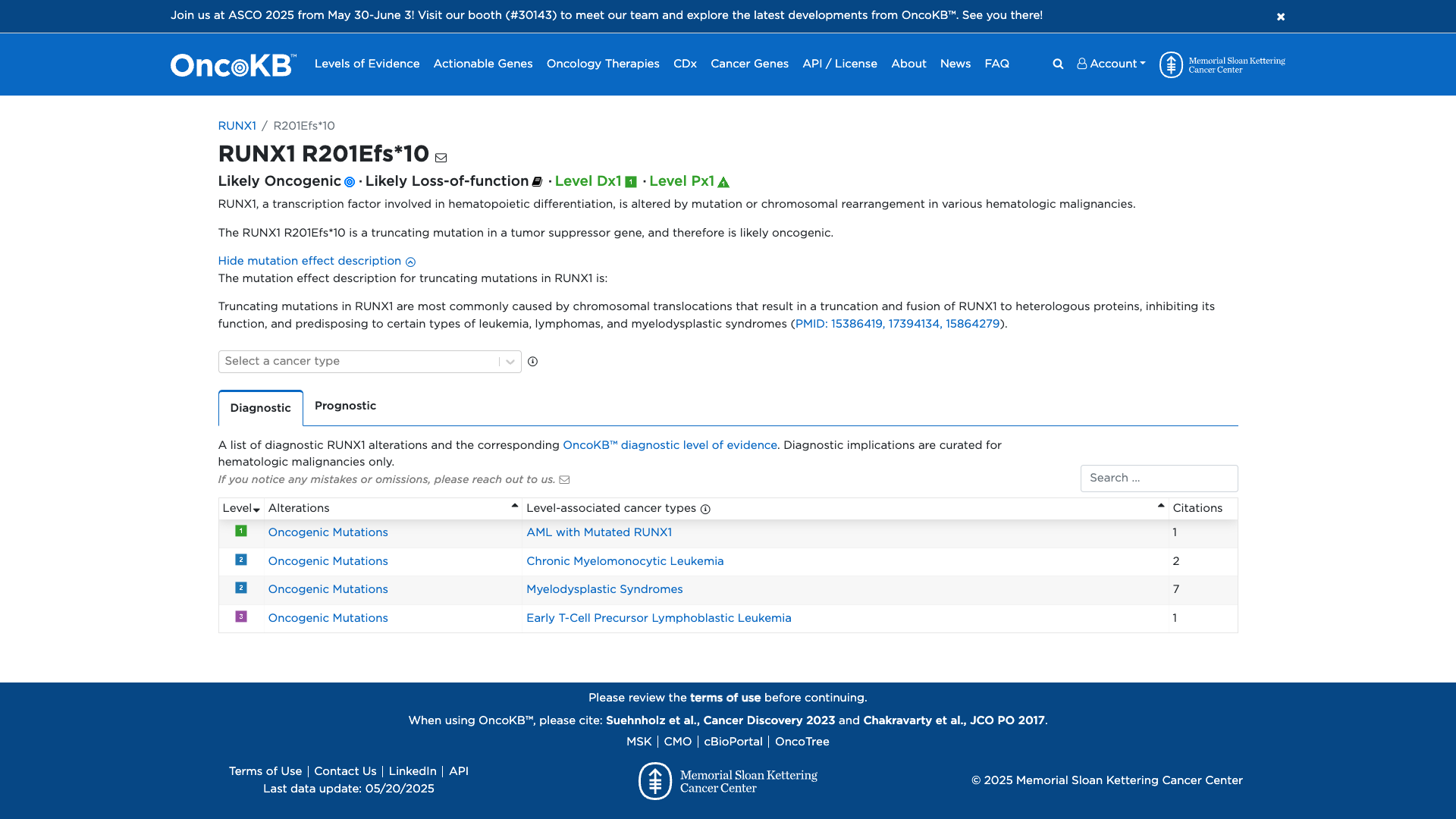
Task: Open the cBioPortal footer link
Action: point(733,742)
